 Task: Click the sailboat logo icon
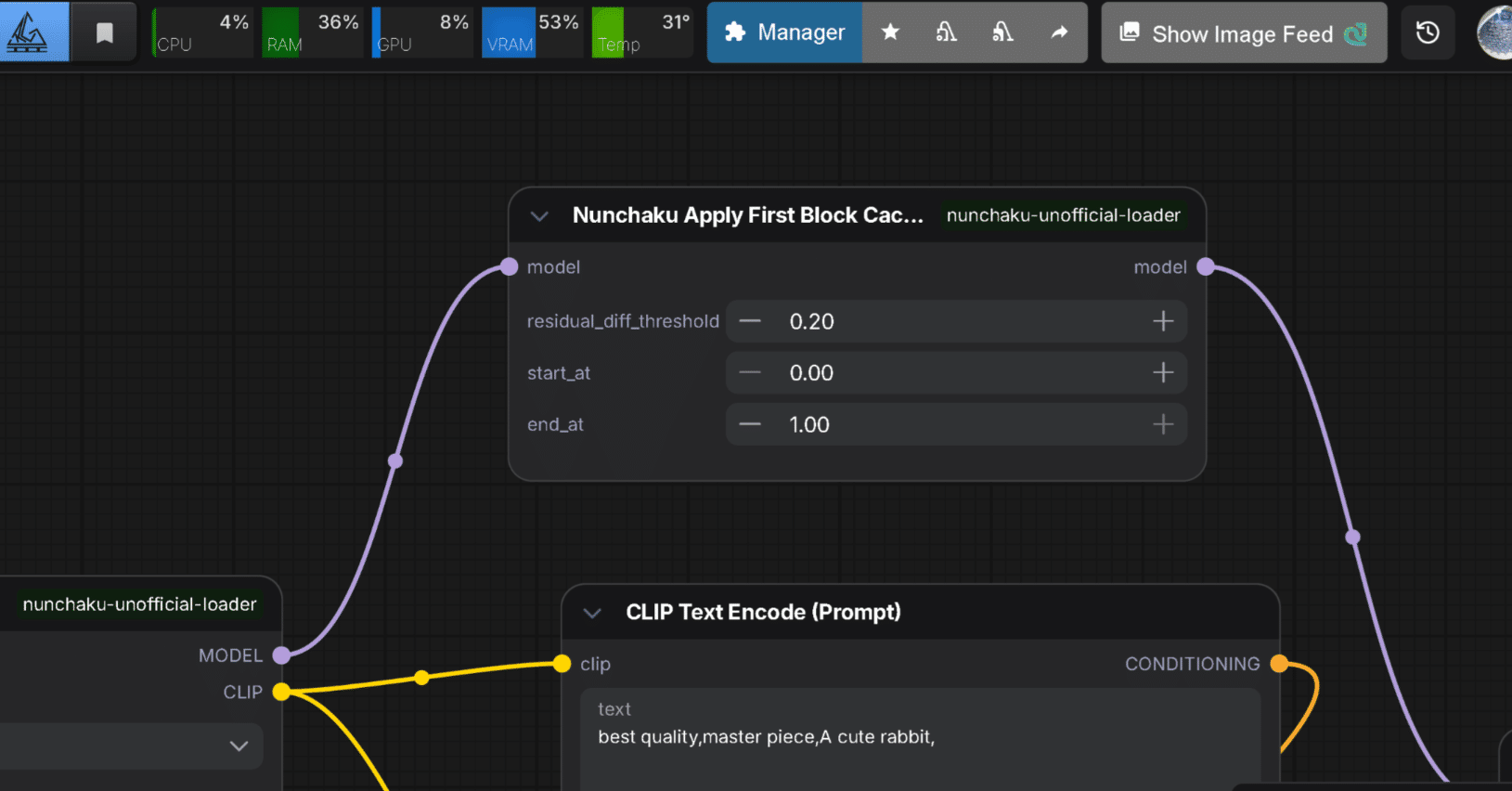click(29, 32)
